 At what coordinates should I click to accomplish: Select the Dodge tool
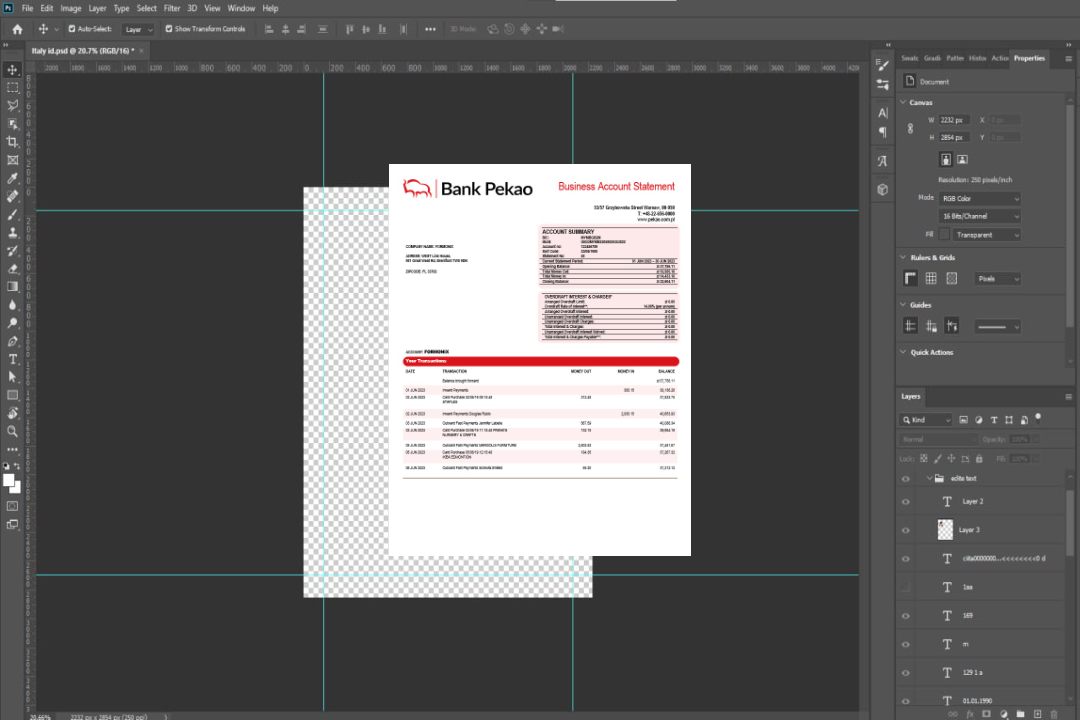click(12, 322)
